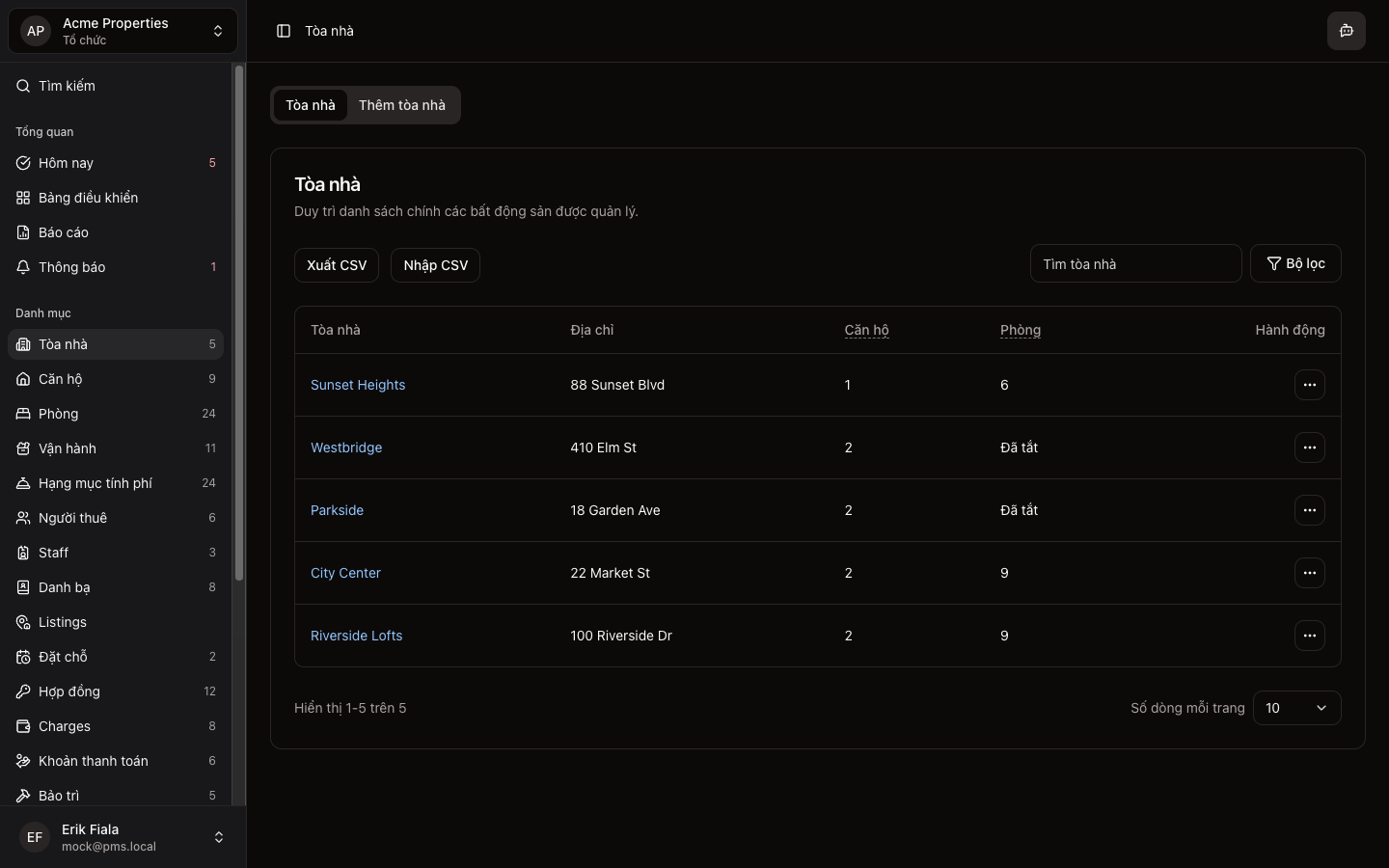Open the Bộ lọc filter options
Screen dimensions: 1389x868
tap(1294, 263)
